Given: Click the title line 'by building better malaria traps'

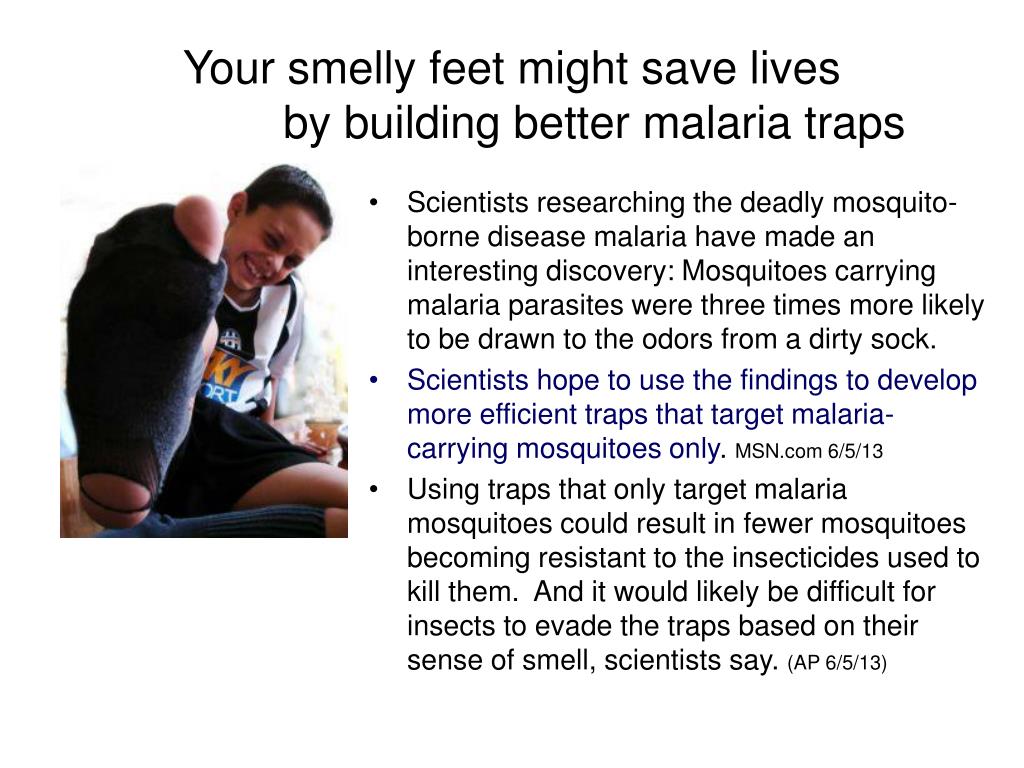Looking at the screenshot, I should click(594, 123).
